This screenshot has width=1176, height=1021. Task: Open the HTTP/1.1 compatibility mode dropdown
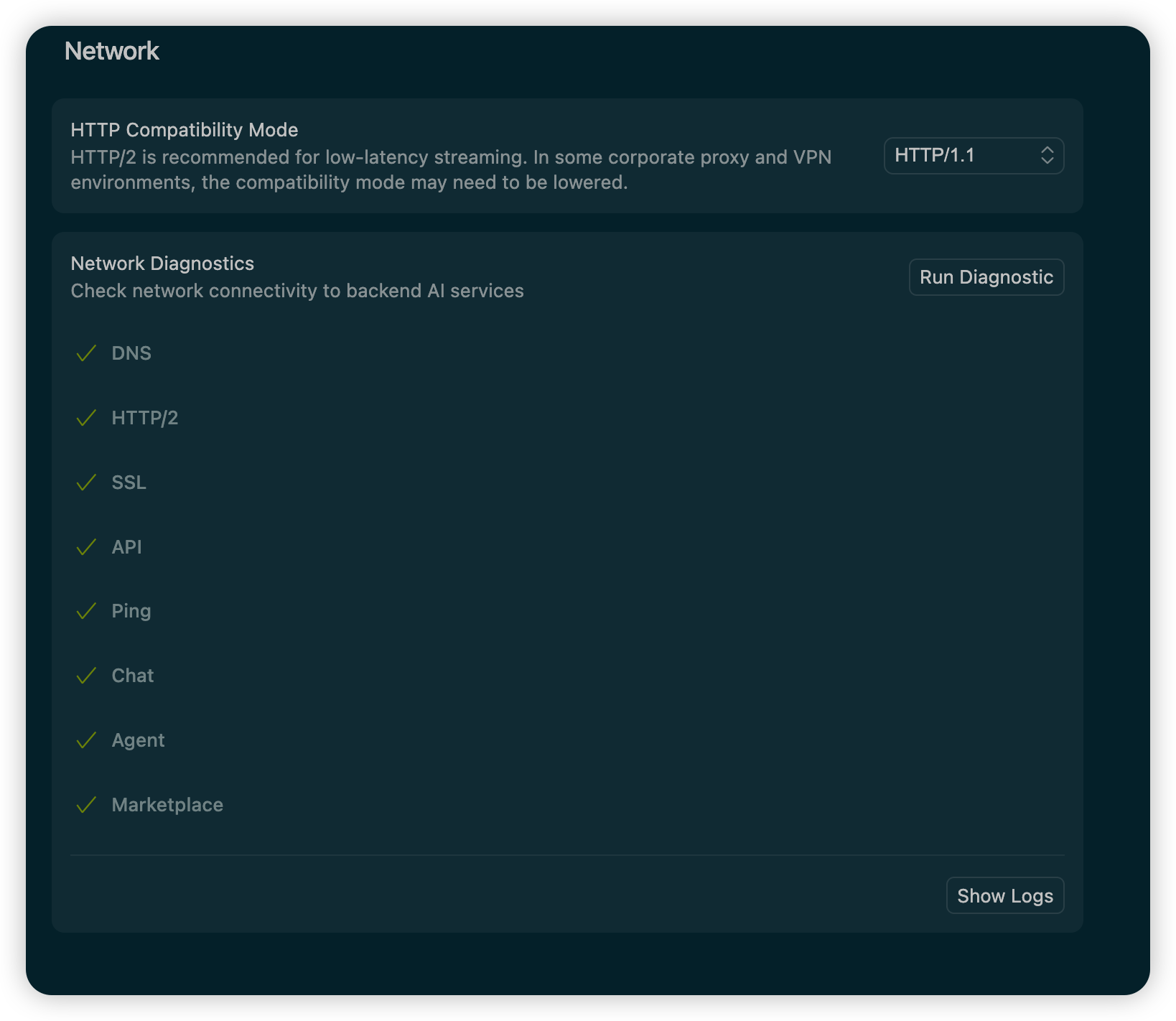click(x=974, y=156)
